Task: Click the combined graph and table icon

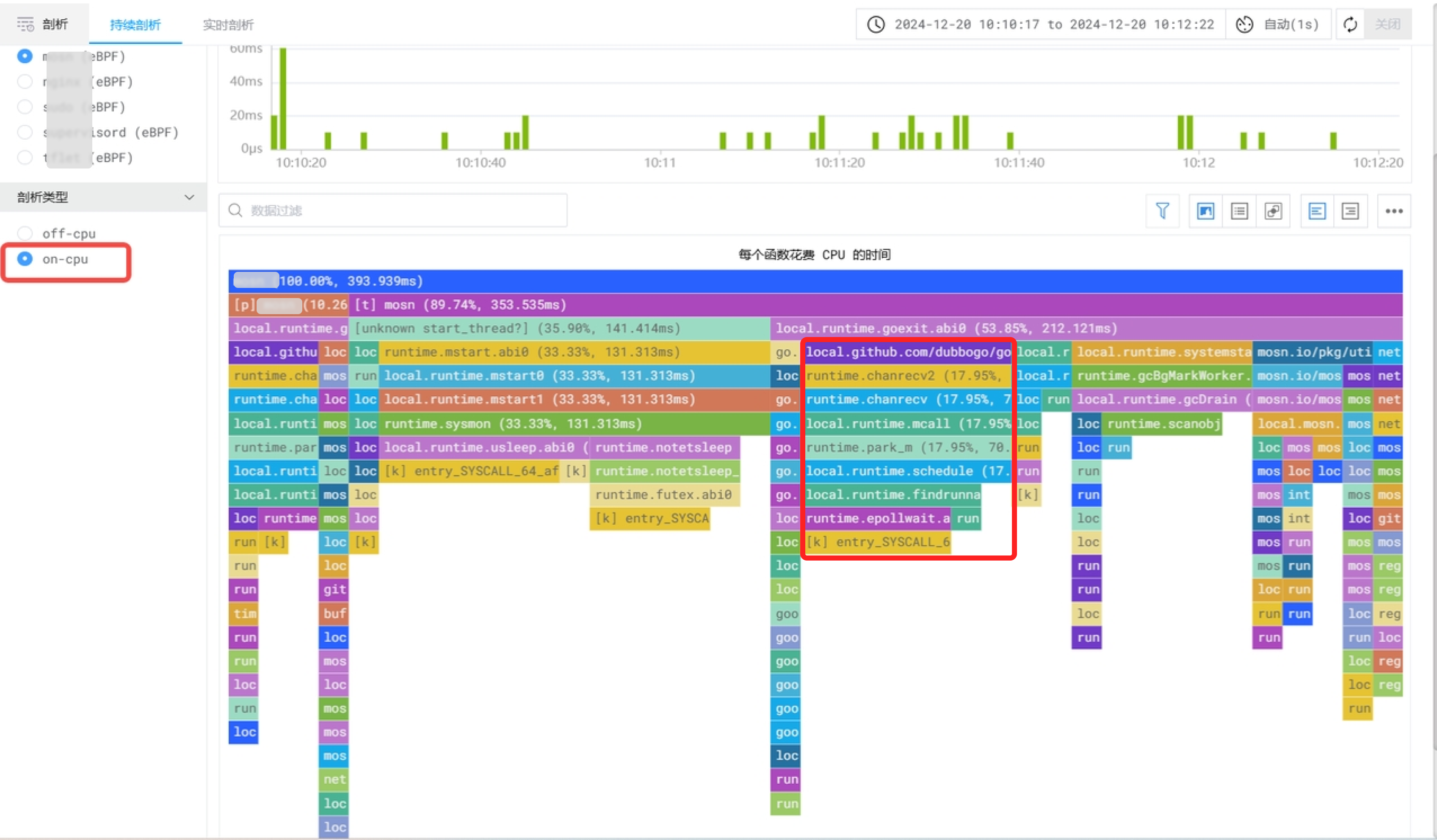Action: 1273,211
